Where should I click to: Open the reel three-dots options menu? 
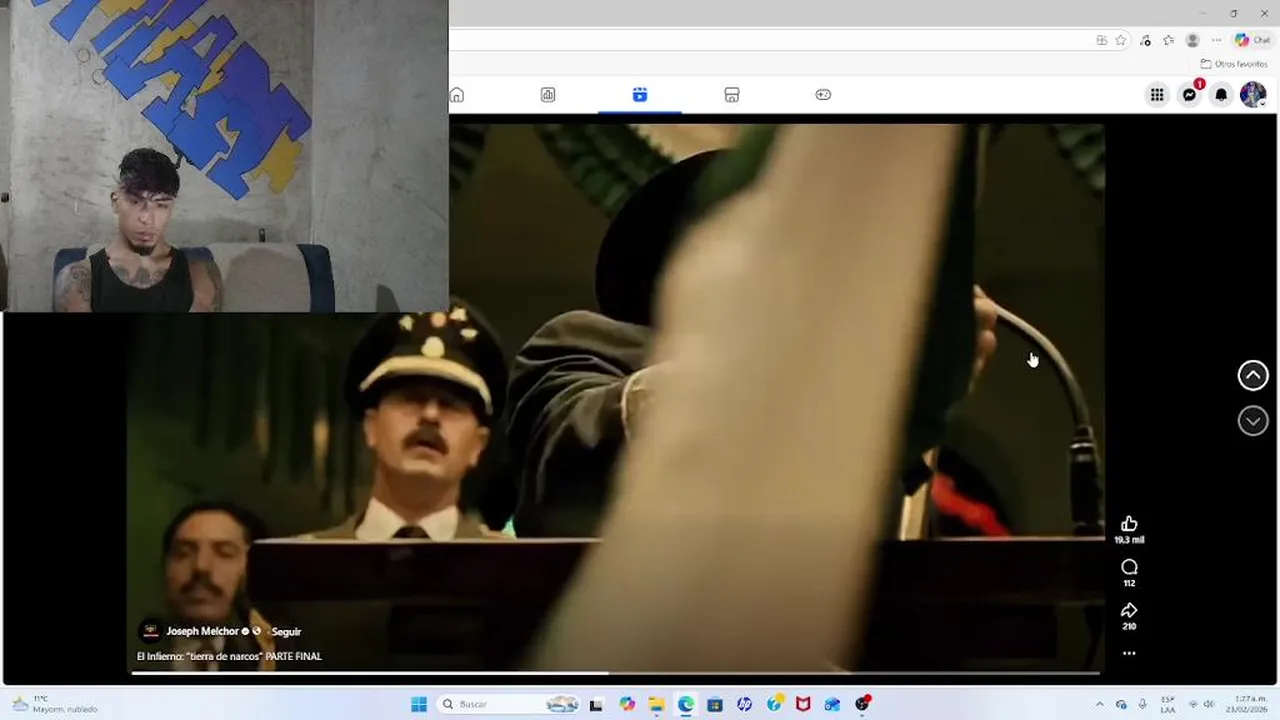coord(1129,653)
